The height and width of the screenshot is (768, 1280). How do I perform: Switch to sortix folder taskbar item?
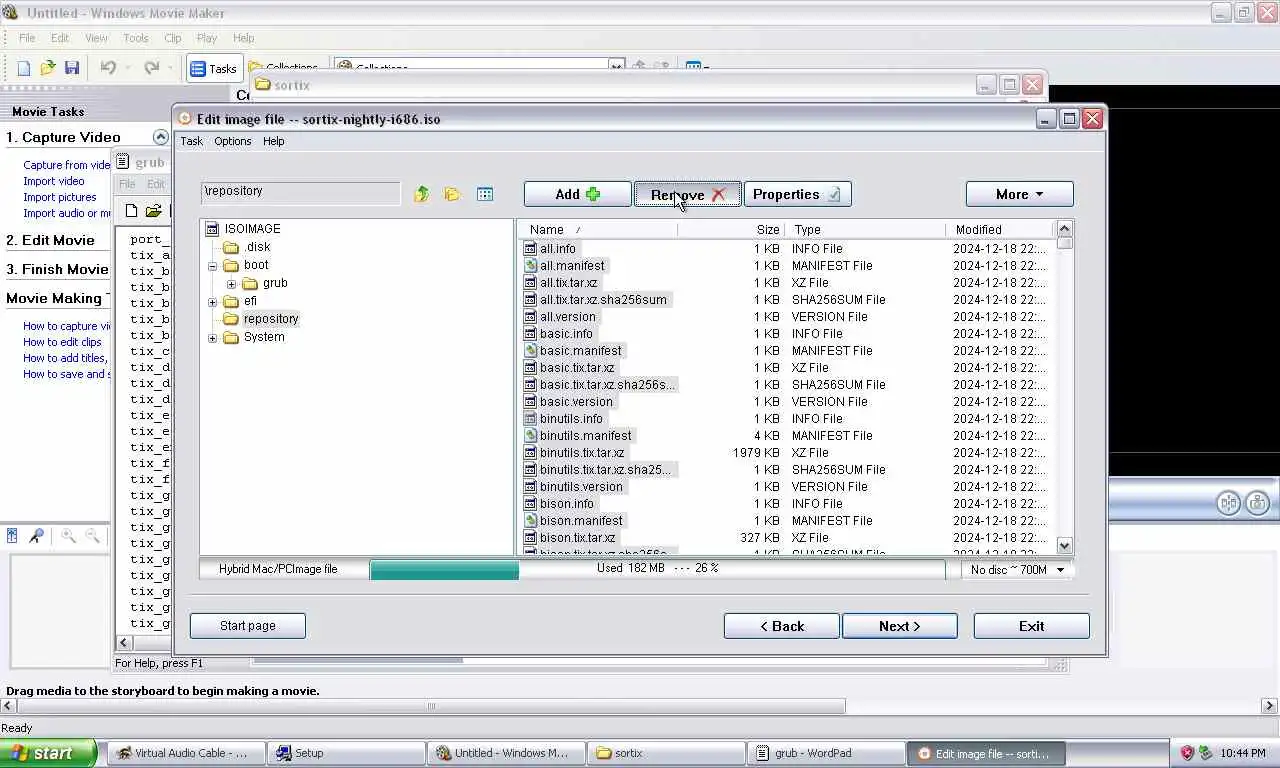pos(667,753)
